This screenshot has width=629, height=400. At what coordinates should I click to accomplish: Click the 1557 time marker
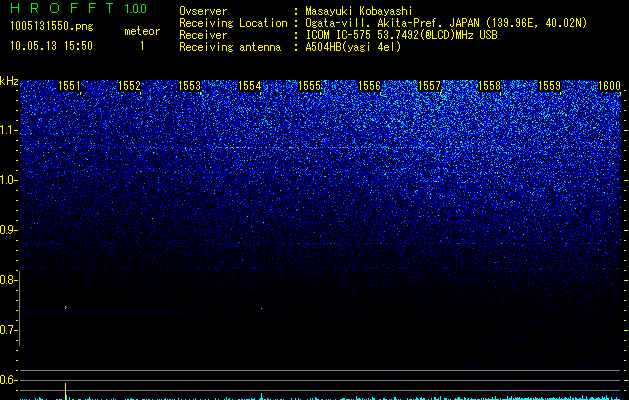pyautogui.click(x=429, y=86)
